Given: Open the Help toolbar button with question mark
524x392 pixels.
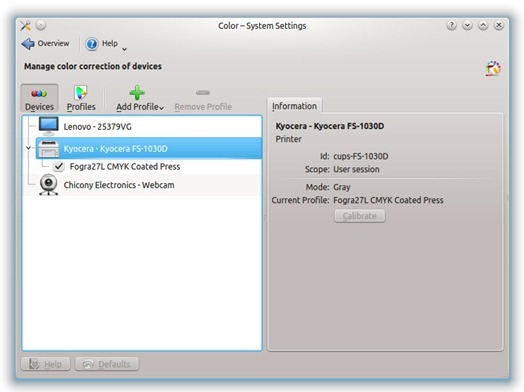Looking at the screenshot, I should pyautogui.click(x=102, y=44).
